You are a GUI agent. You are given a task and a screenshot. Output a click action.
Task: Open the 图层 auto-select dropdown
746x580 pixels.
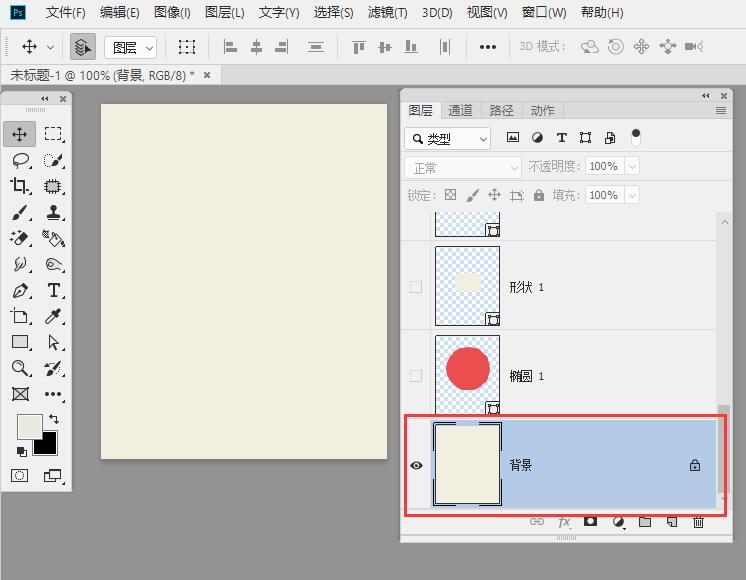pos(130,47)
